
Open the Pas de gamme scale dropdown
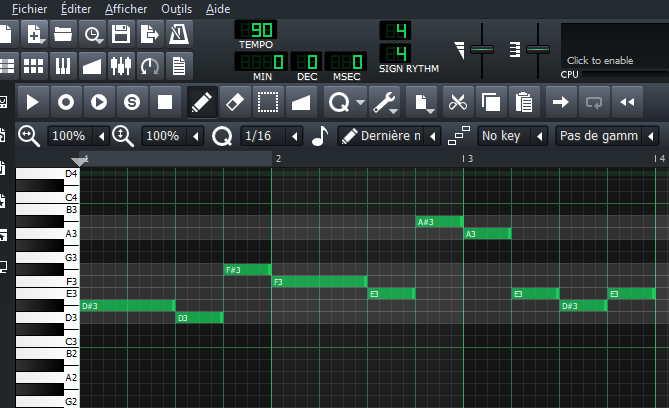pos(607,136)
